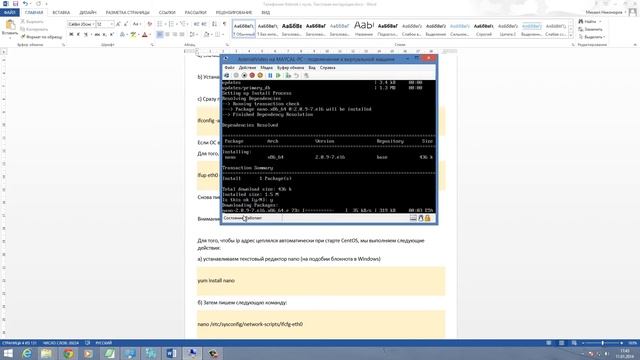Open the Действие menu in VM window
Viewport: 640px width, 360px height.
(247, 68)
